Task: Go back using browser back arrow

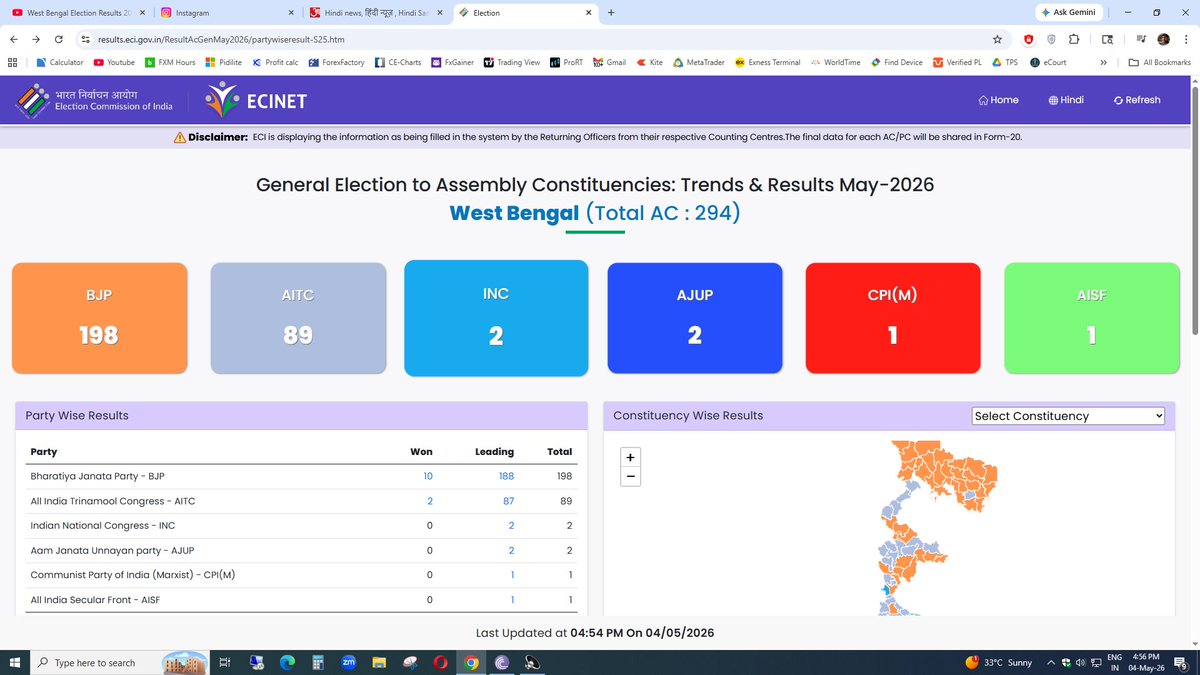Action: (x=13, y=39)
